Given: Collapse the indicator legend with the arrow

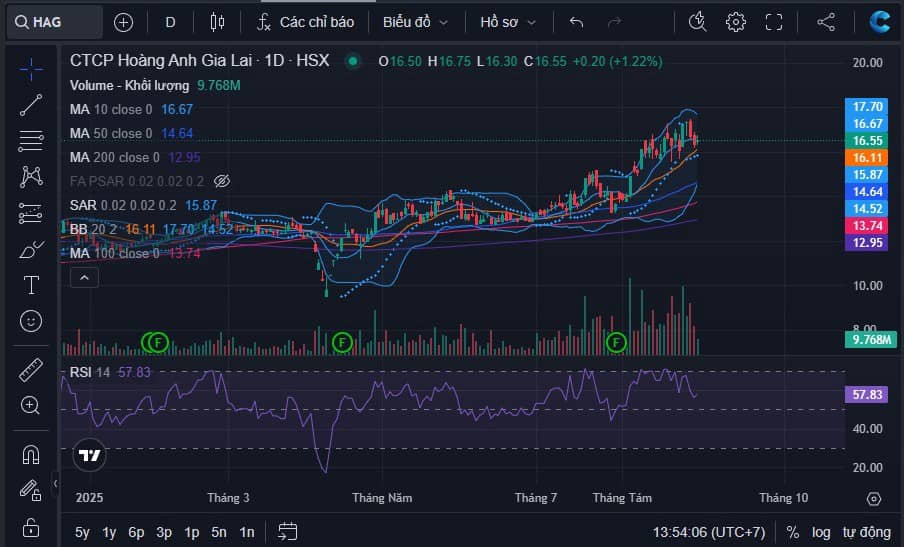Looking at the screenshot, I should [84, 278].
